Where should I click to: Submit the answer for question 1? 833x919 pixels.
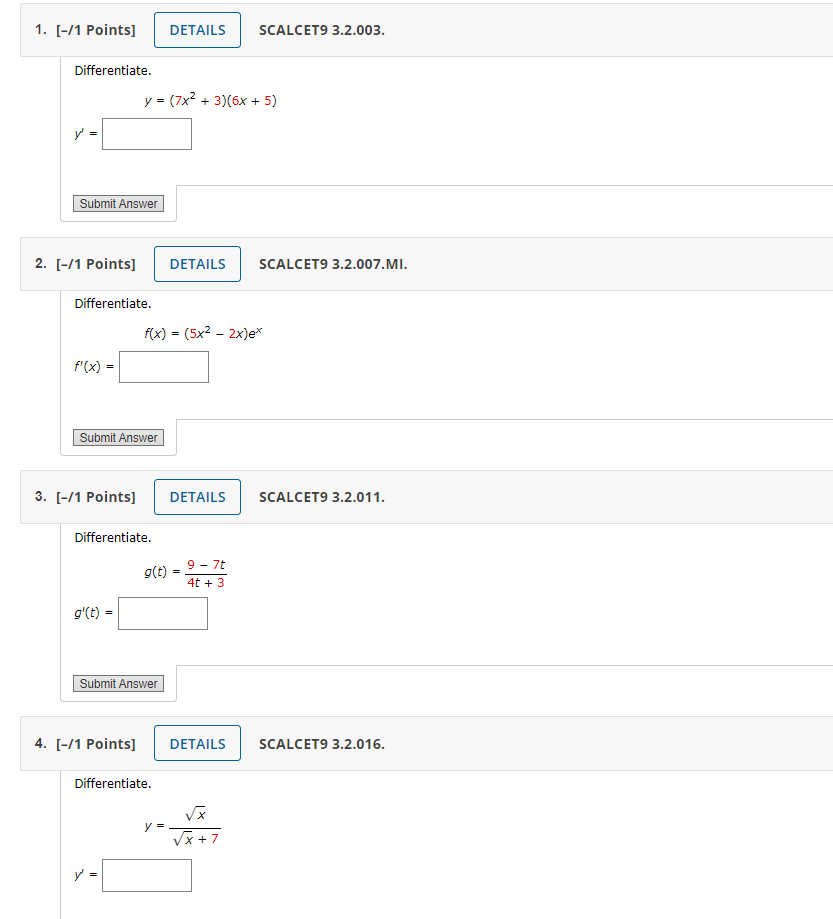(x=117, y=203)
